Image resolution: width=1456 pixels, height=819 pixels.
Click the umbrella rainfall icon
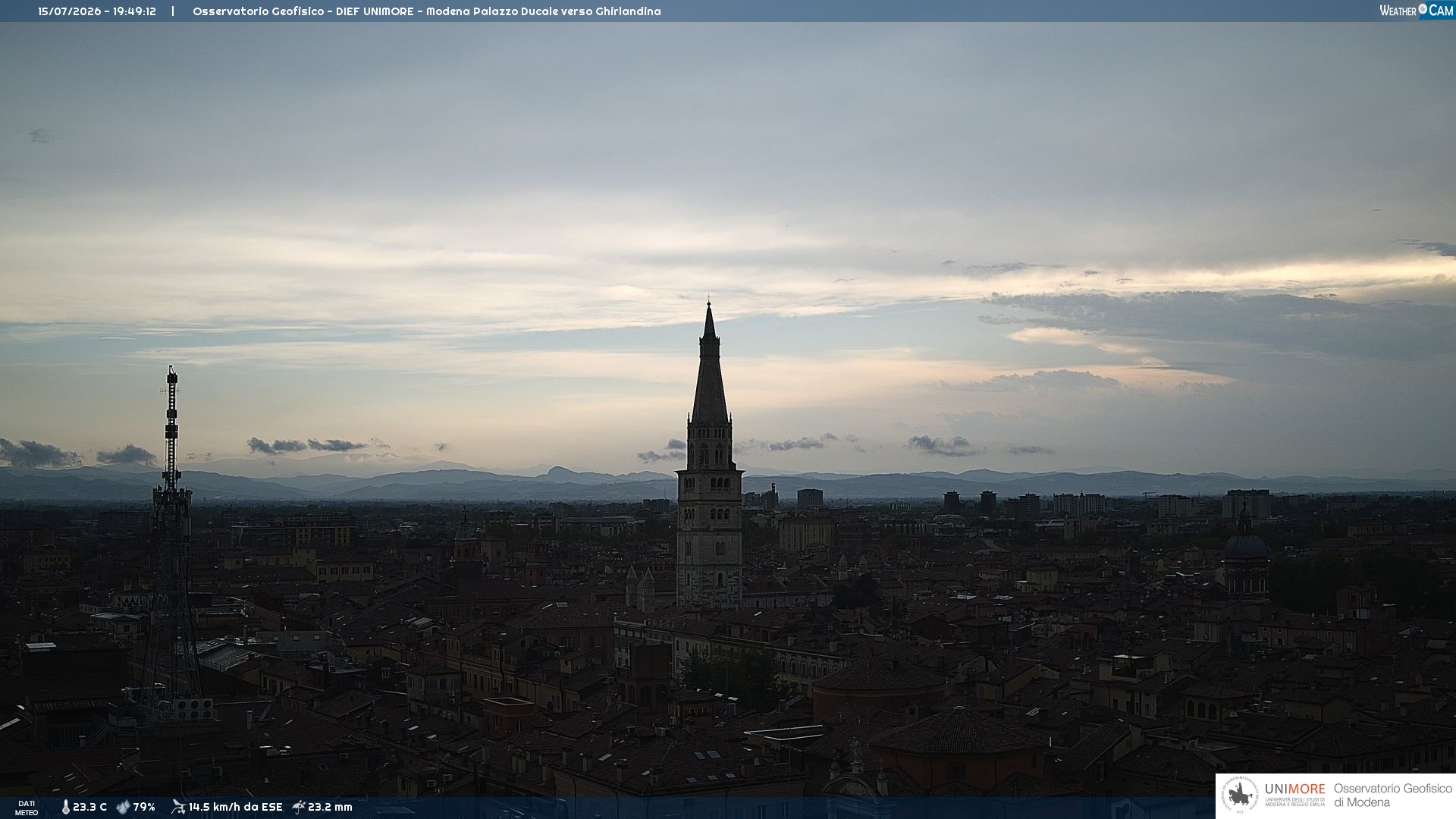pyautogui.click(x=299, y=807)
